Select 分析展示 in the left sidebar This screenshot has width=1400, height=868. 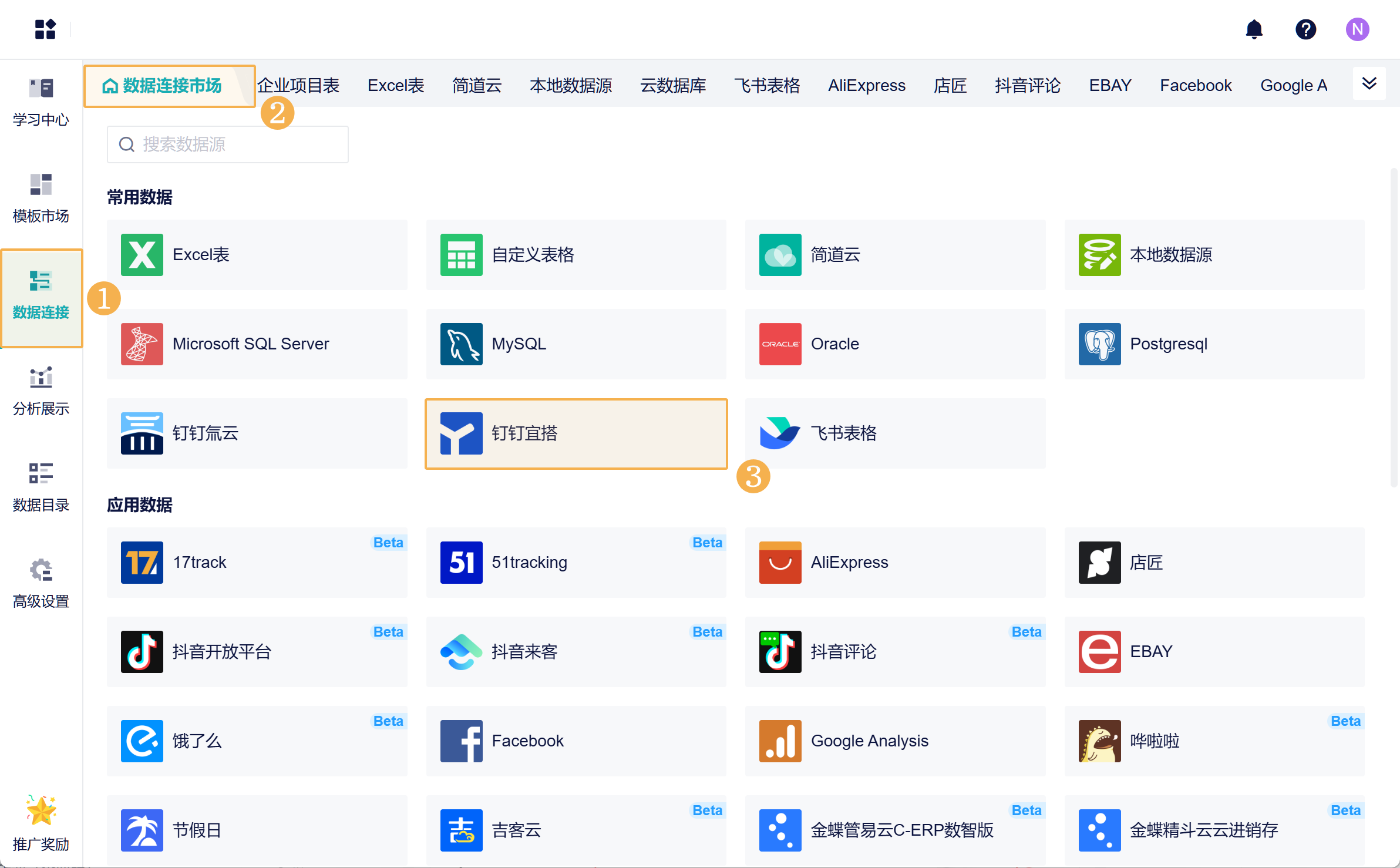(x=41, y=391)
